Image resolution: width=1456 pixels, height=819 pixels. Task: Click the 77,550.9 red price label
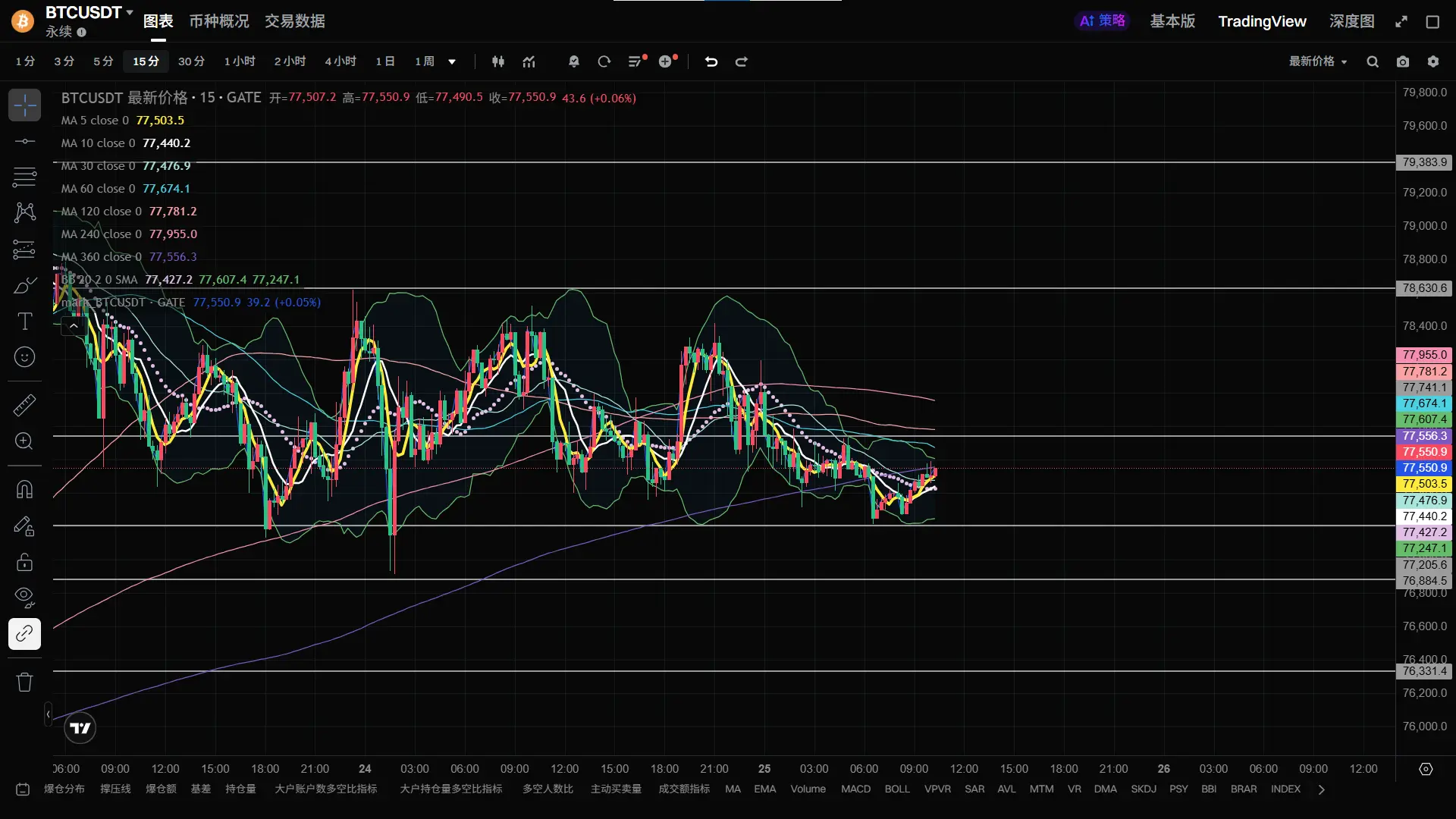pyautogui.click(x=1424, y=452)
